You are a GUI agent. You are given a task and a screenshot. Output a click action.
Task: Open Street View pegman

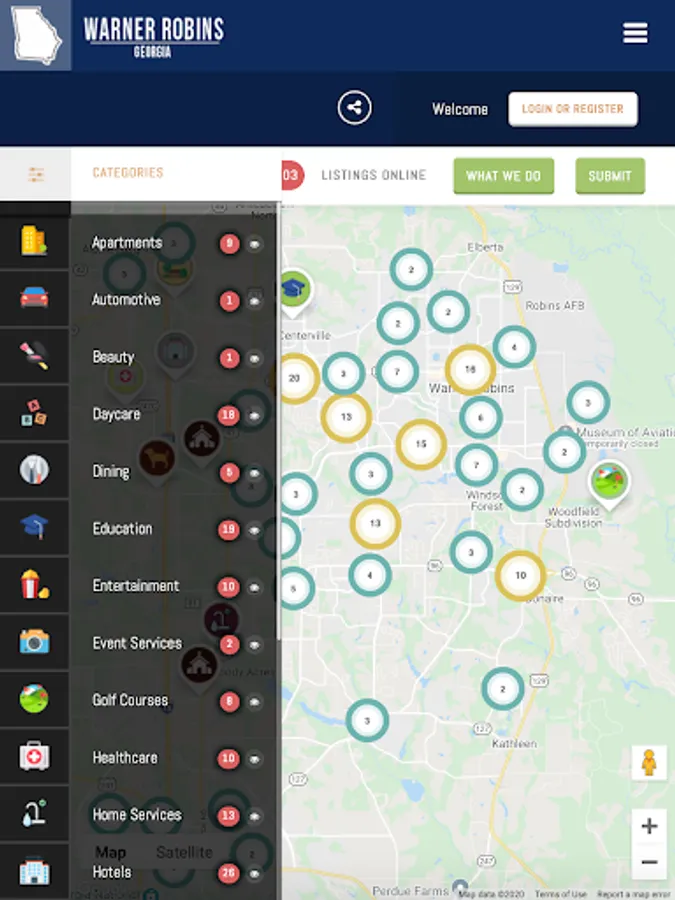pyautogui.click(x=649, y=763)
